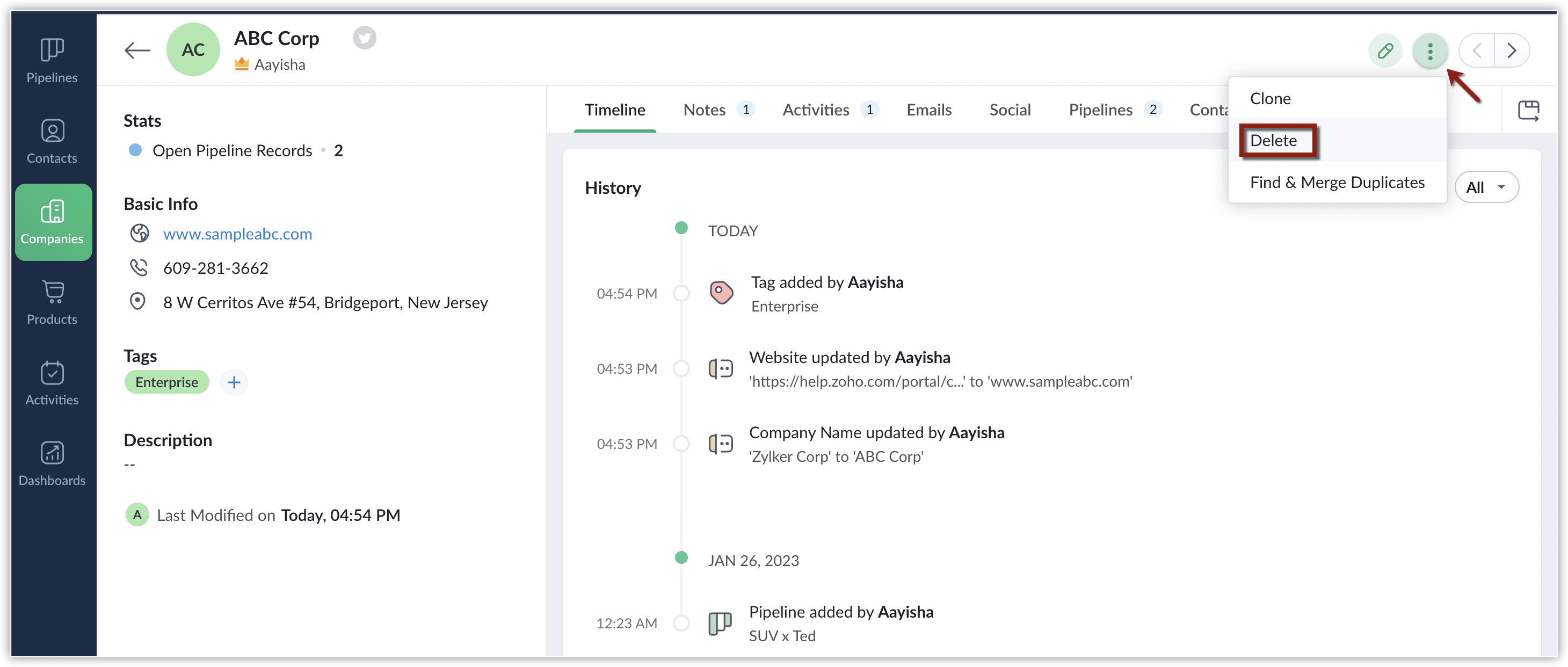Select Find & Merge Duplicates
The width and height of the screenshot is (1568, 667).
(x=1337, y=183)
